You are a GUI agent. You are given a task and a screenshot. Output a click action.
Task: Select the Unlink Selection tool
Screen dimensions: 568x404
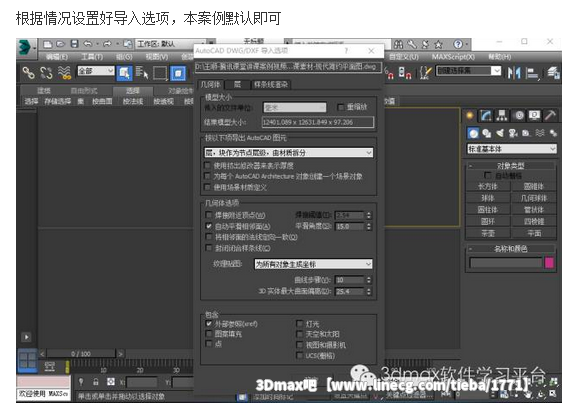(46, 73)
